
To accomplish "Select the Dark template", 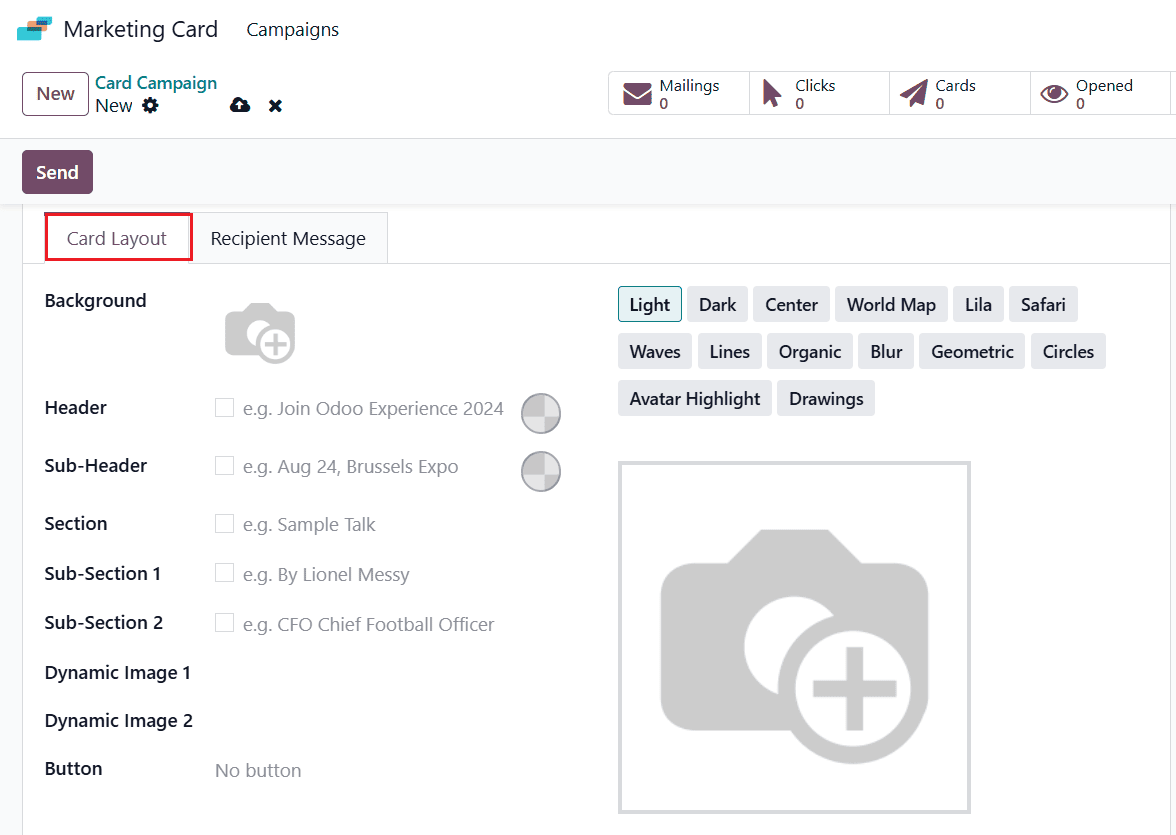I will tap(717, 304).
